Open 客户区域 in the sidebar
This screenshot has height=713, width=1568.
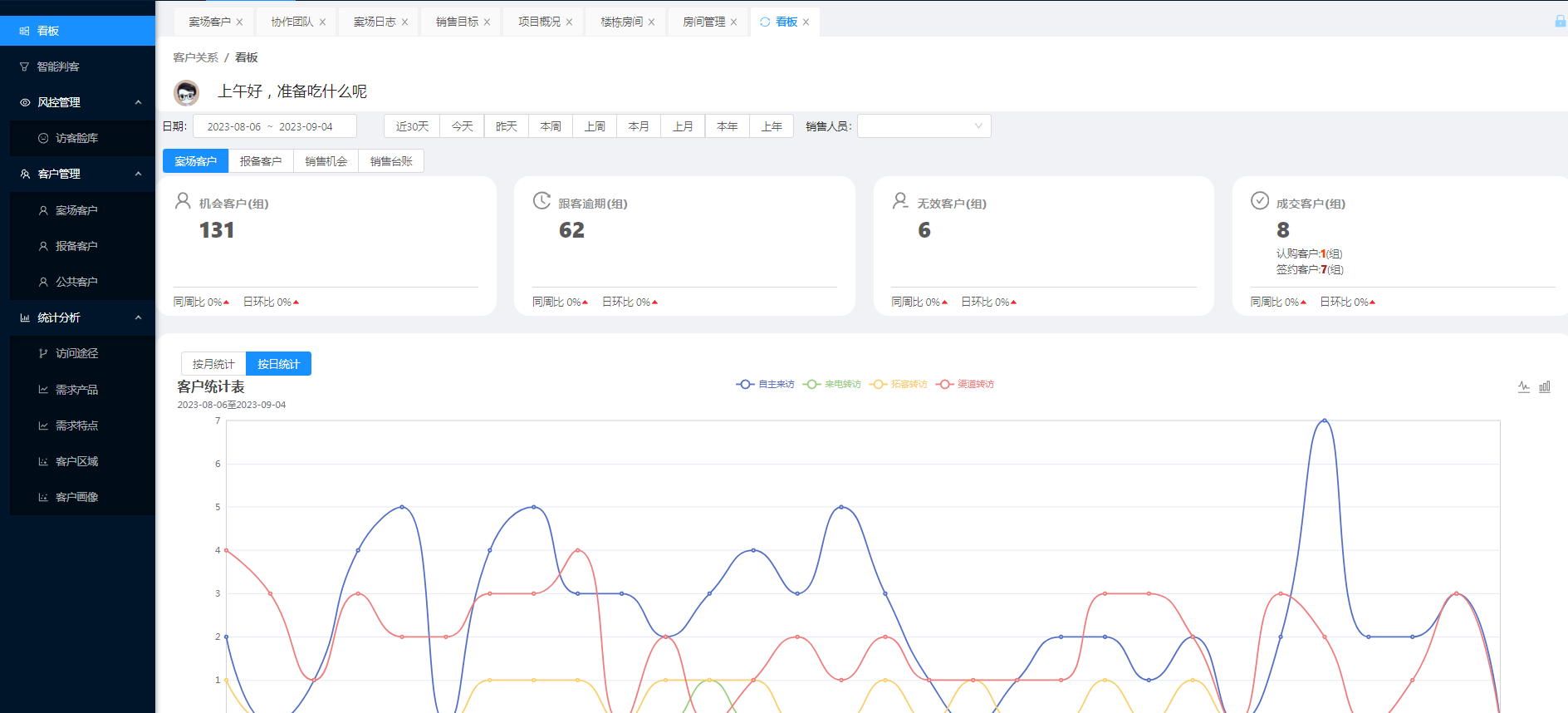tap(82, 461)
